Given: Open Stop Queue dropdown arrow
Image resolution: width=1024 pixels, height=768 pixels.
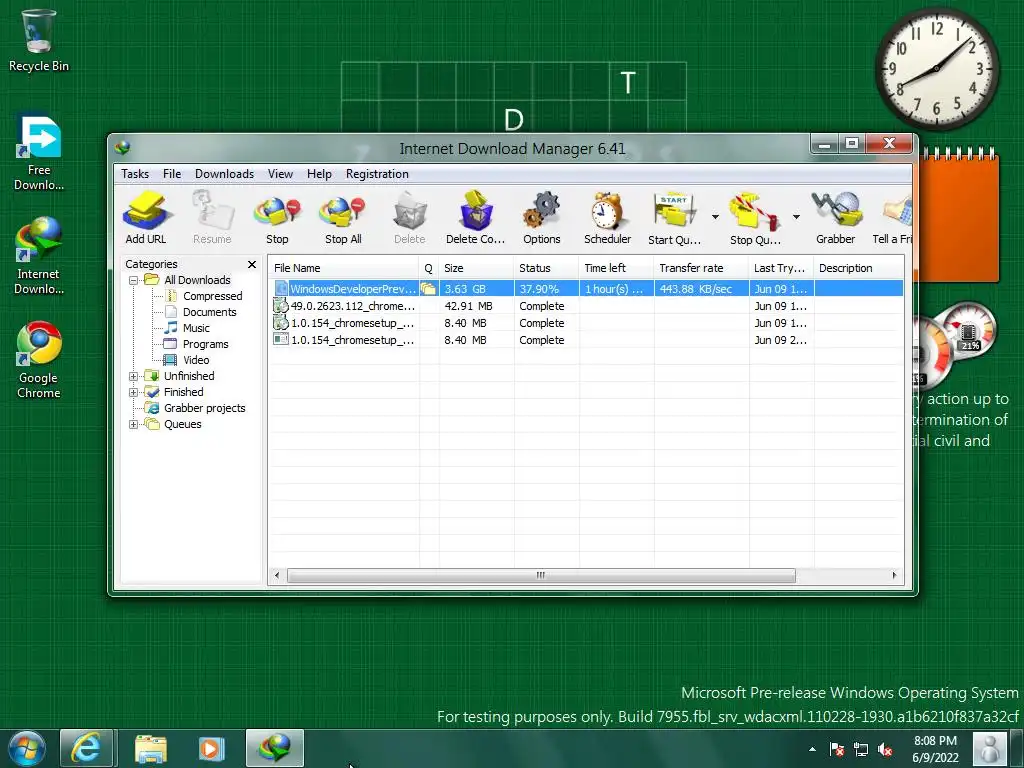Looking at the screenshot, I should point(796,217).
